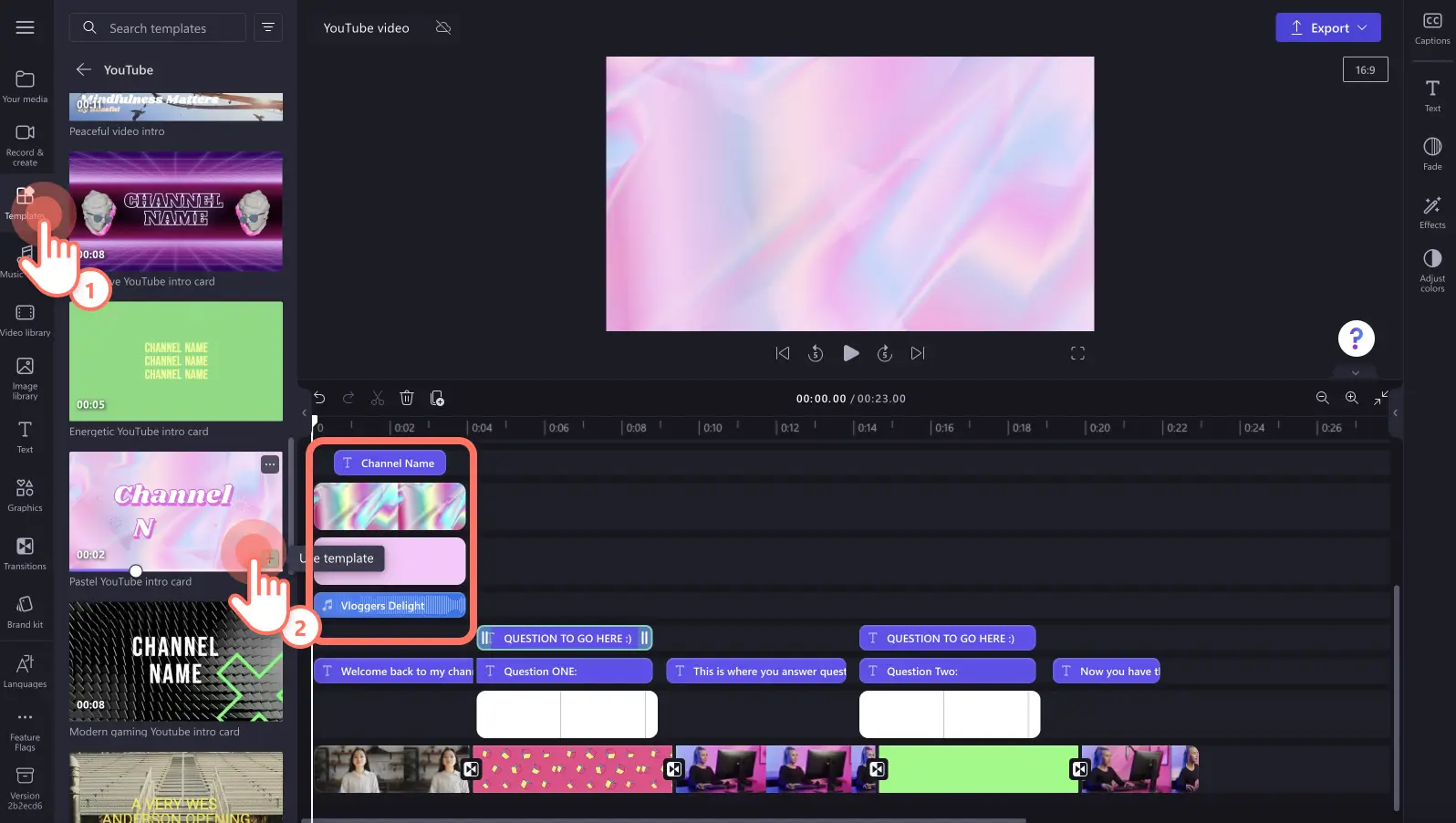The width and height of the screenshot is (1456, 823).
Task: Open Image library panel
Action: 25,378
